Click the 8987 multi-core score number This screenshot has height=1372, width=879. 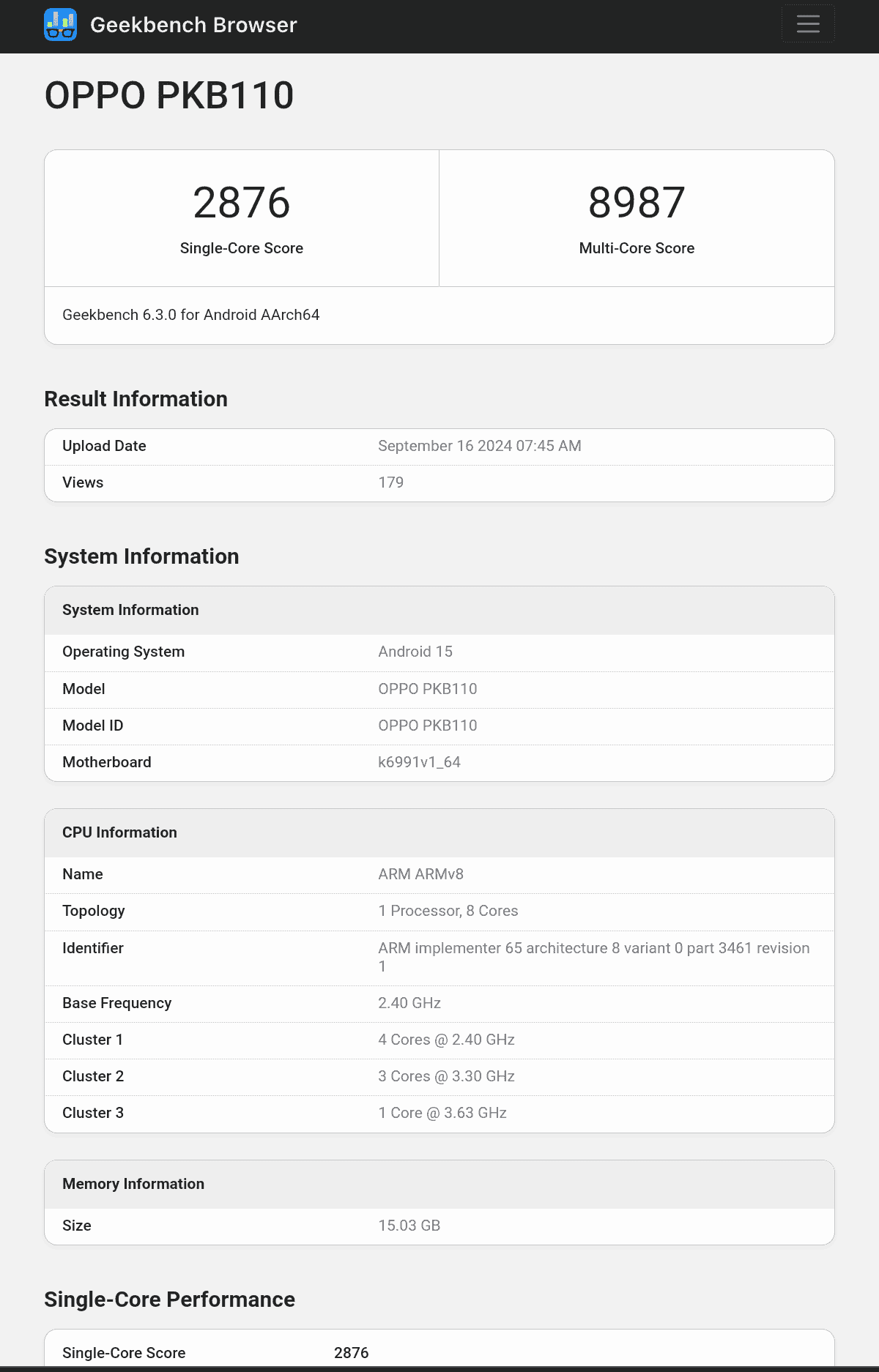click(x=637, y=203)
